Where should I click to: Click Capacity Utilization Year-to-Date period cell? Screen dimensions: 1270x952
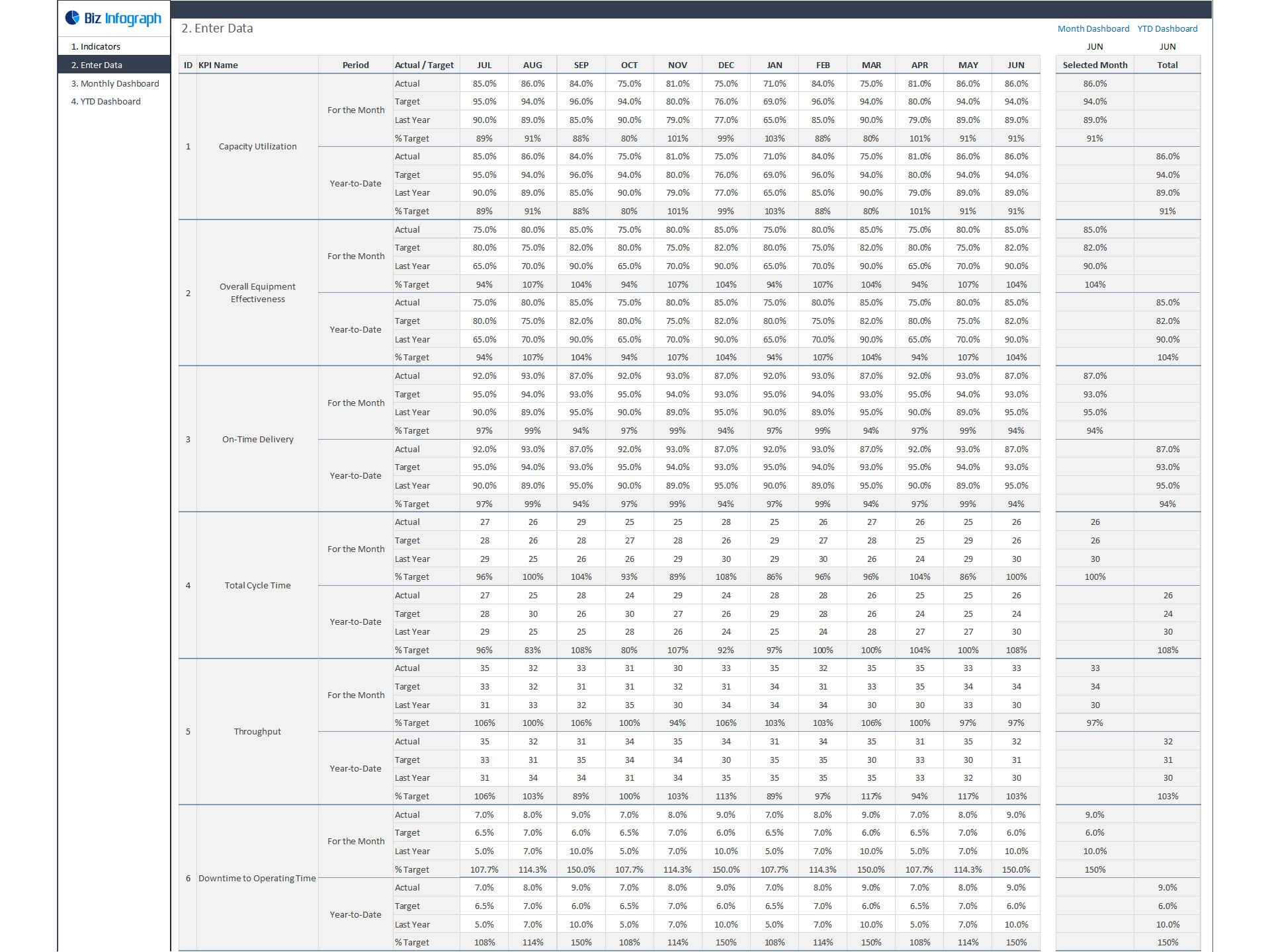[356, 183]
